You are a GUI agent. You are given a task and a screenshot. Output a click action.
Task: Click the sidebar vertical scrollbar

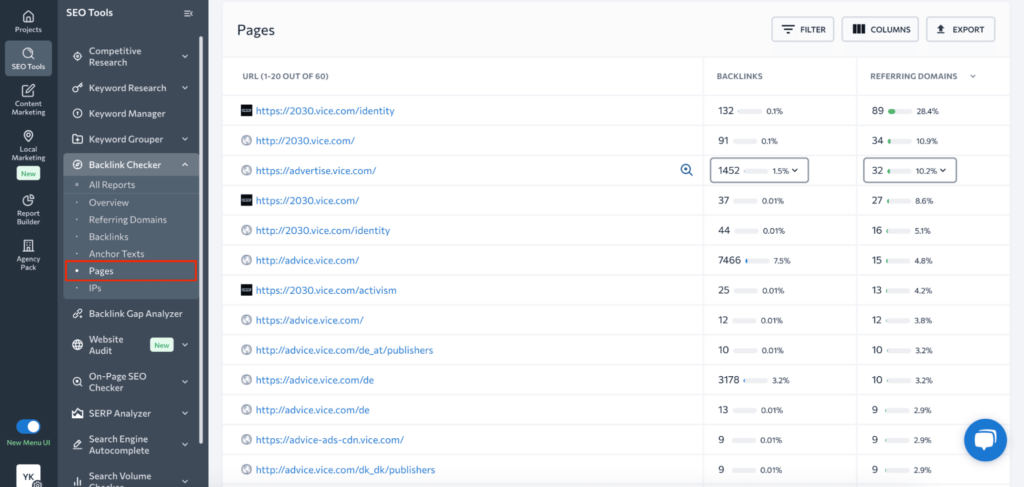pos(201,238)
